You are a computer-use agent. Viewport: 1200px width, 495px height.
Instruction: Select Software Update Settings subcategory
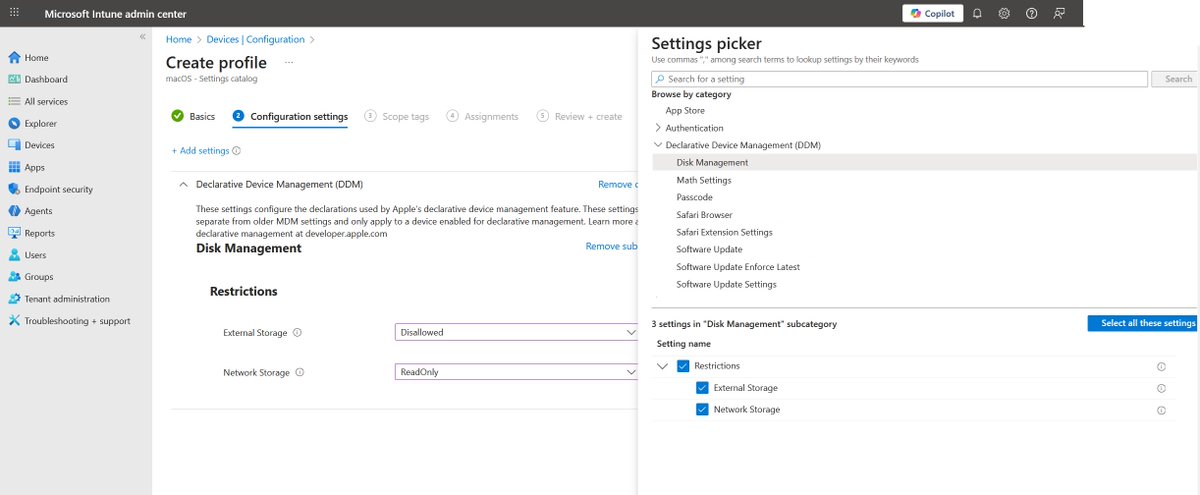[x=726, y=285]
